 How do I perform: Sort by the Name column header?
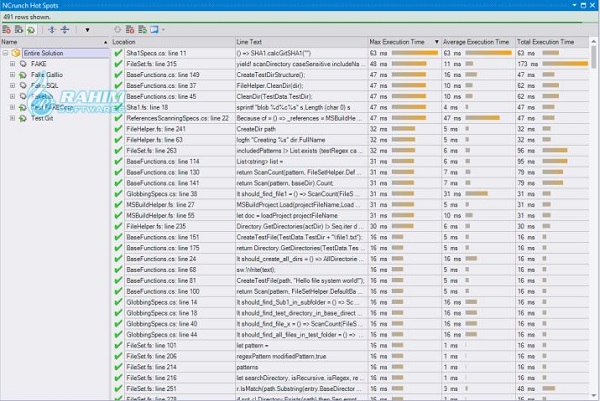[x=55, y=42]
